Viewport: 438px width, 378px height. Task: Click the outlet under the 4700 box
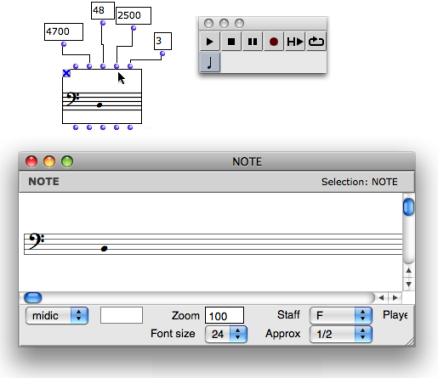[x=64, y=44]
